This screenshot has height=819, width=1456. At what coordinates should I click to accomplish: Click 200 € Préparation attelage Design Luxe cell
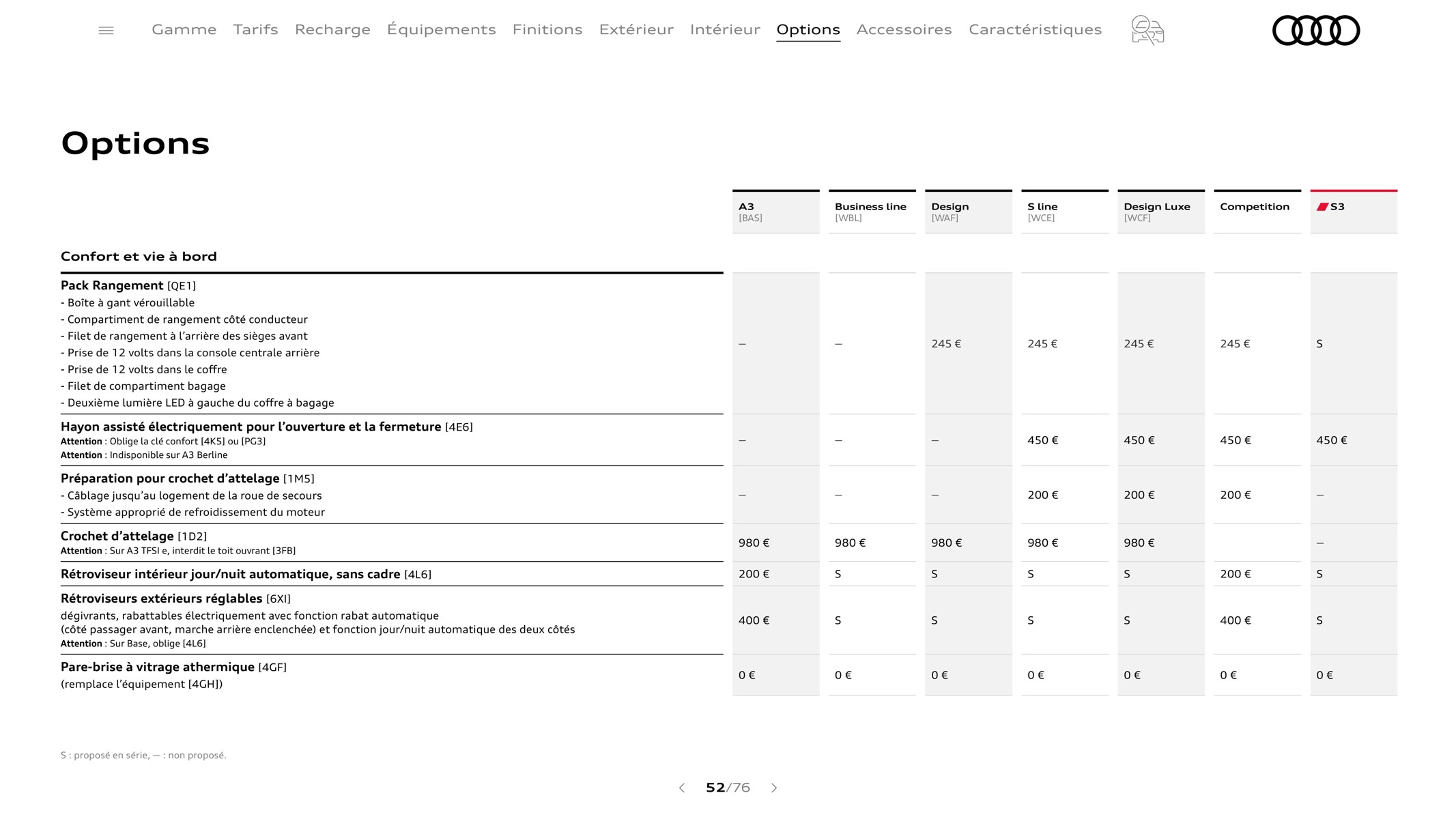point(1139,495)
